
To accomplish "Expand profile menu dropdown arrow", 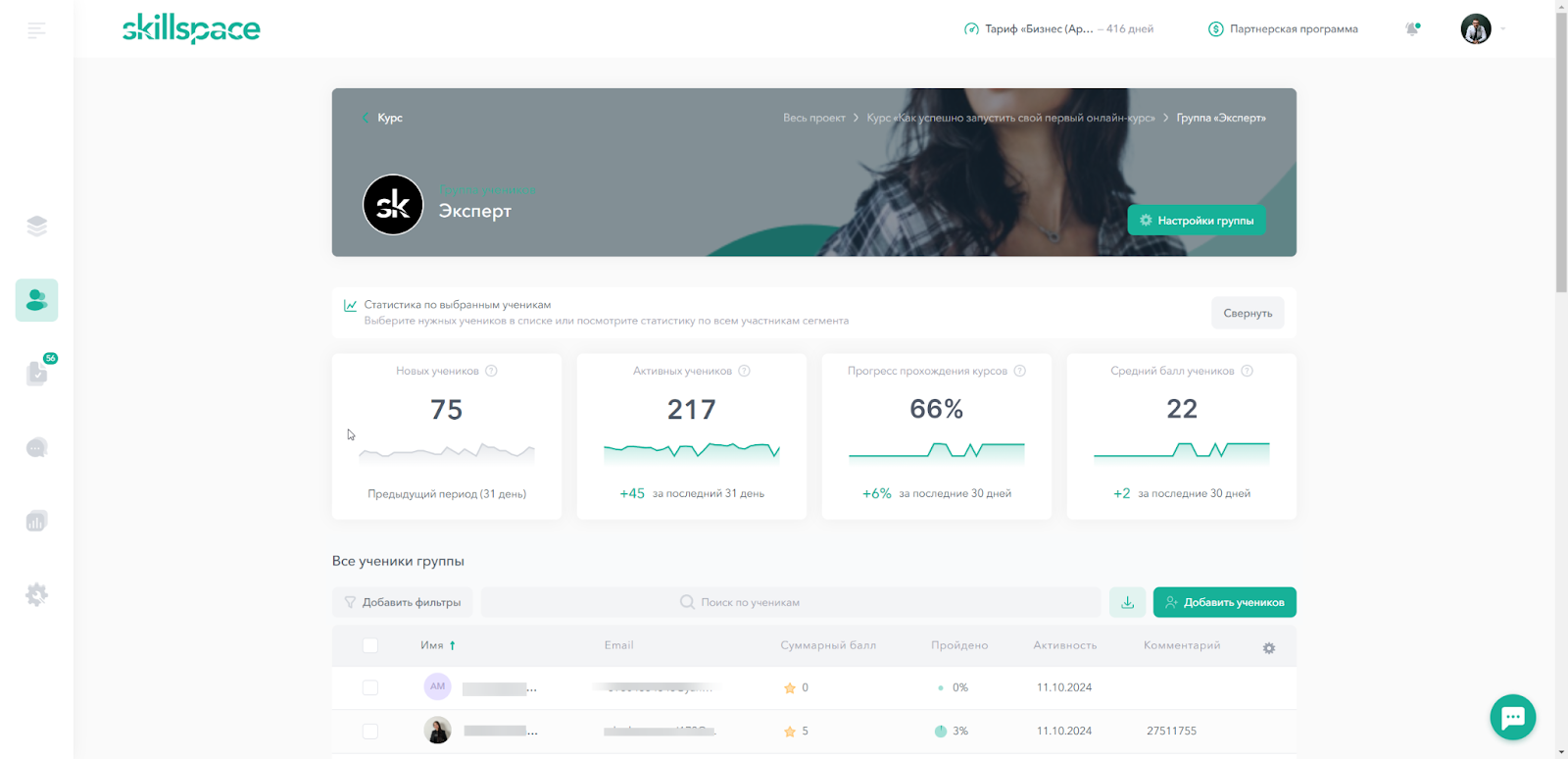I will [1502, 29].
